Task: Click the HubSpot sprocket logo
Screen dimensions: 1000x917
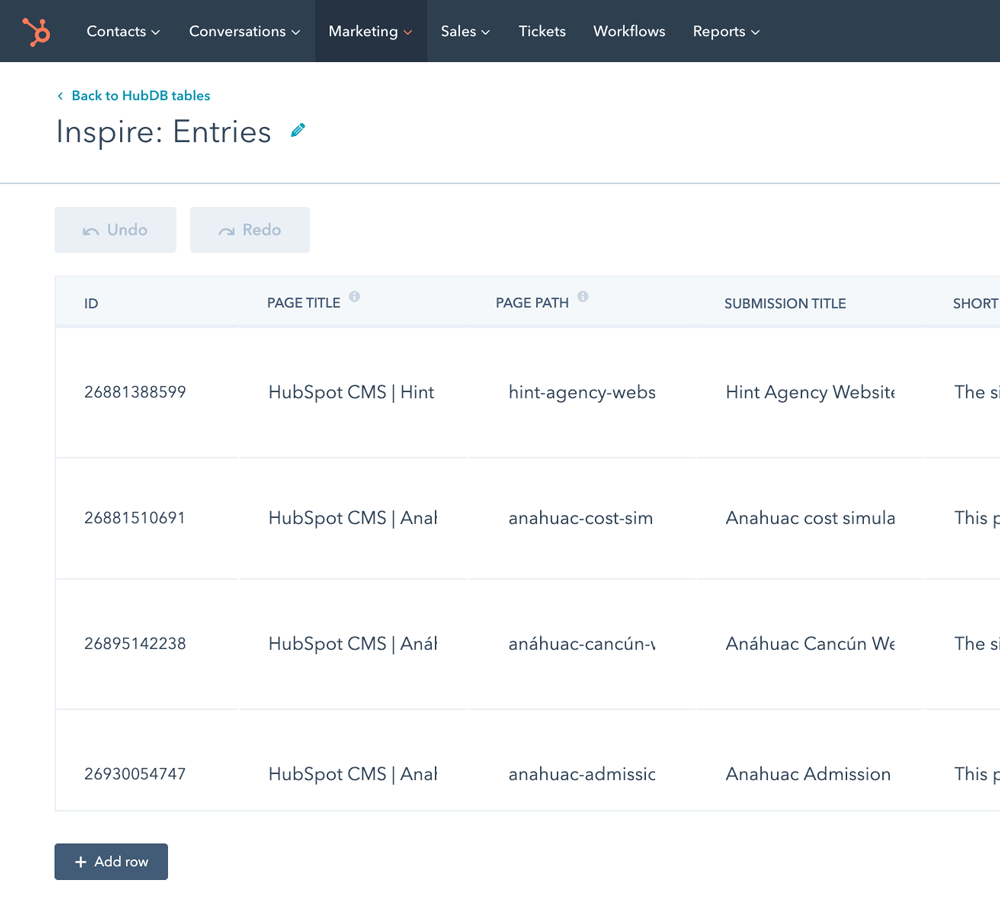Action: pyautogui.click(x=36, y=31)
